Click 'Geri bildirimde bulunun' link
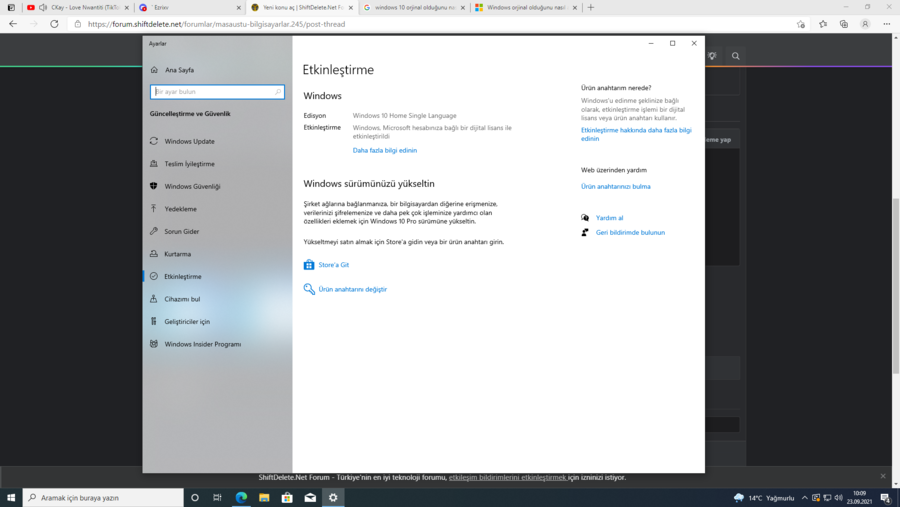Image resolution: width=900 pixels, height=507 pixels. coord(630,233)
